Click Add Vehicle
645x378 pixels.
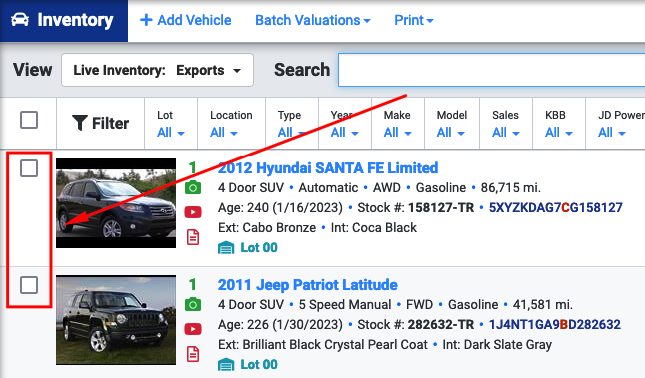tap(186, 20)
